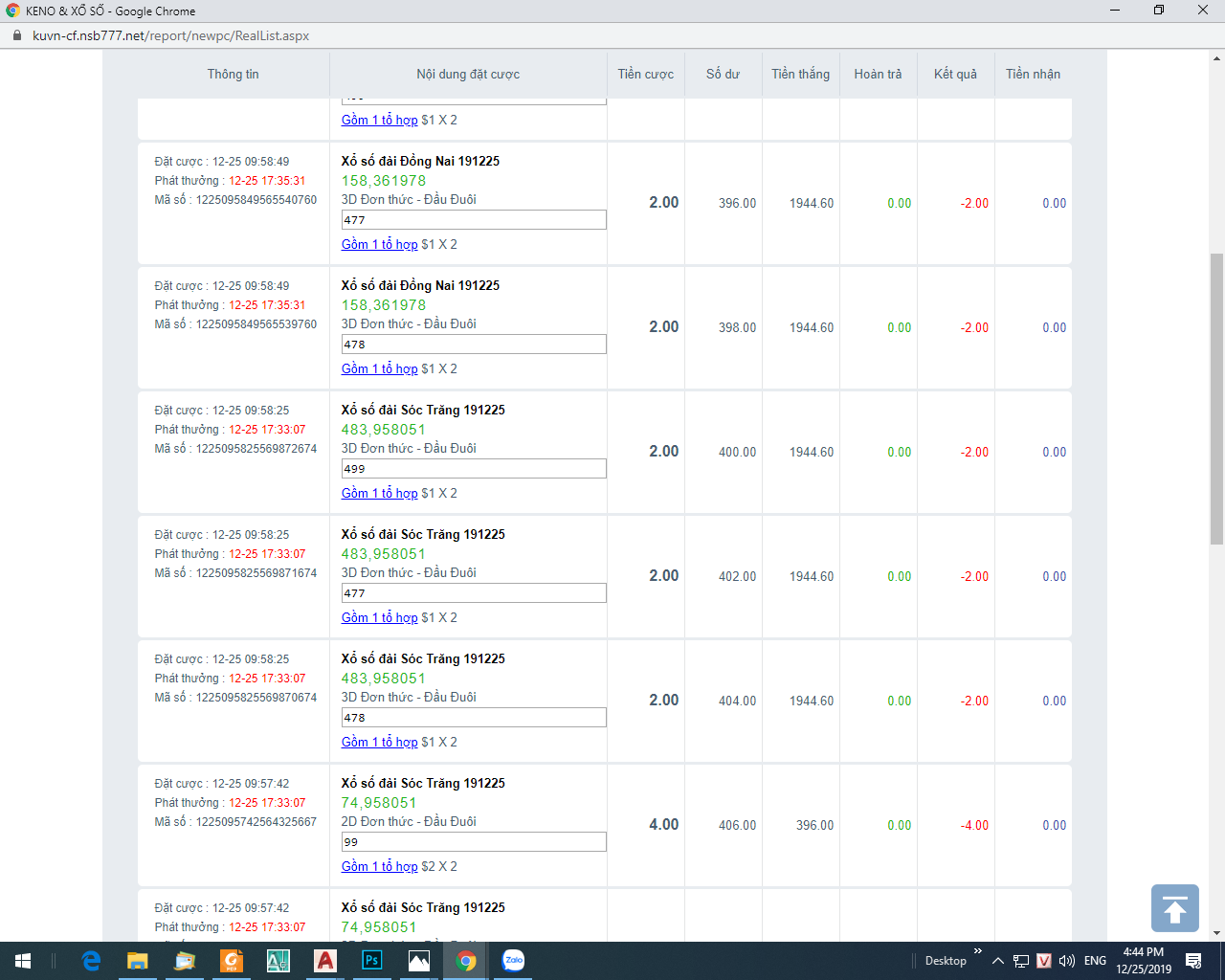The width and height of the screenshot is (1225, 980).
Task: Open 'Gồm 1 tổ hợp' link under bet 99
Action: [x=379, y=866]
